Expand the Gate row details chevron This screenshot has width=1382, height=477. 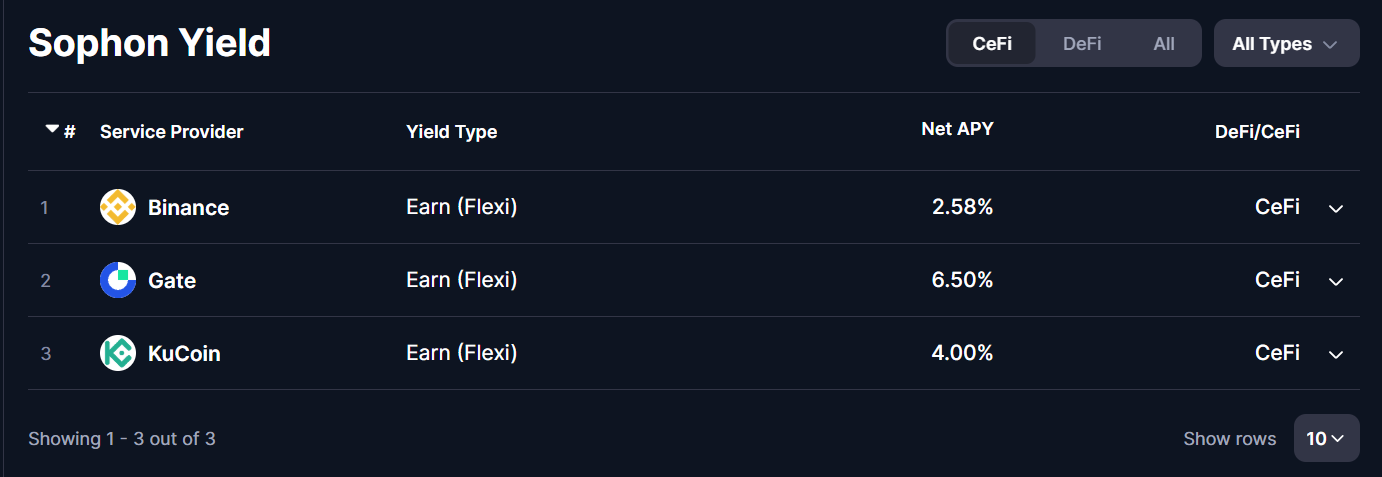coord(1336,281)
